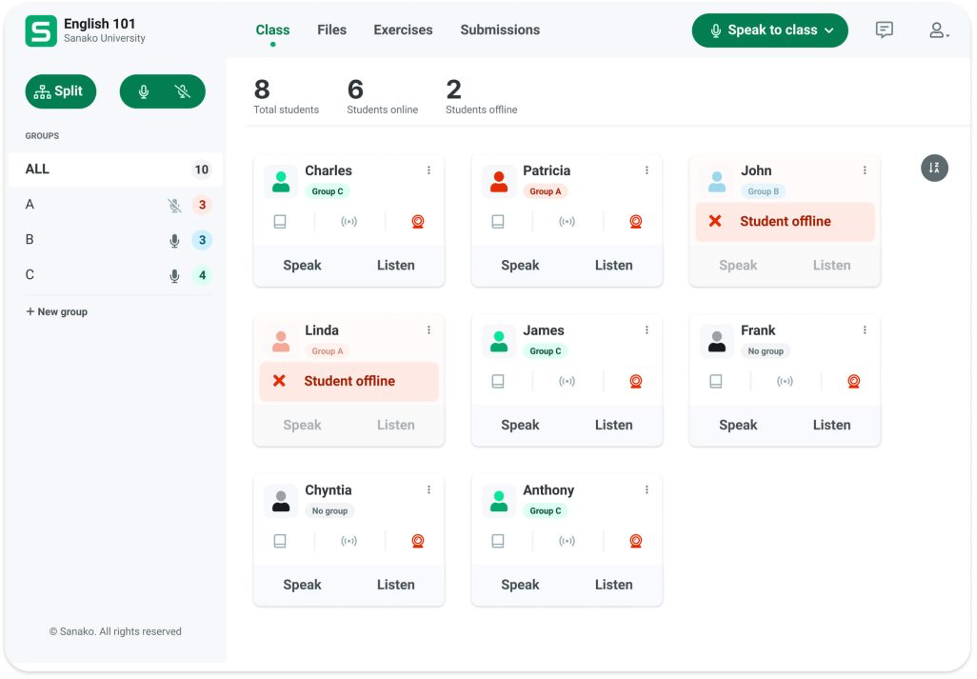Click the webcam icon on Frank's card
The height and width of the screenshot is (679, 977).
853,381
